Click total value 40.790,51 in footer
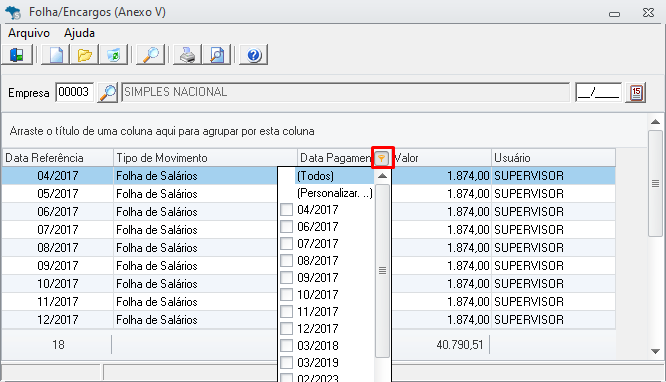This screenshot has width=666, height=382. 460,345
